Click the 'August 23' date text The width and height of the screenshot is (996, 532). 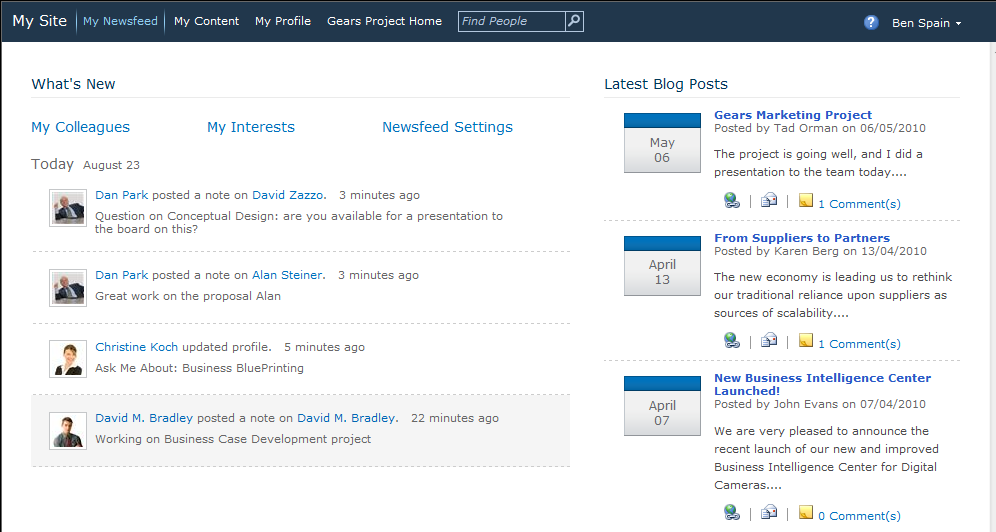click(111, 165)
